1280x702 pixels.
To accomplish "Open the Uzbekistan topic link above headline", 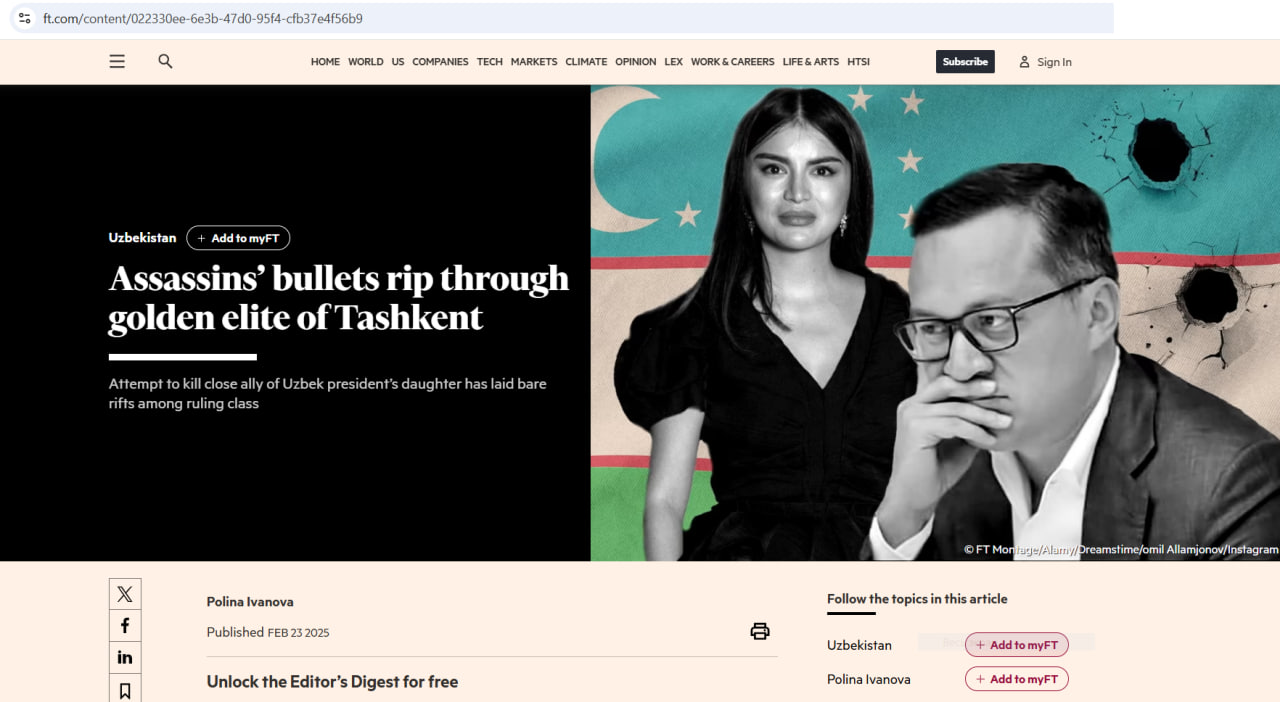I will (142, 238).
